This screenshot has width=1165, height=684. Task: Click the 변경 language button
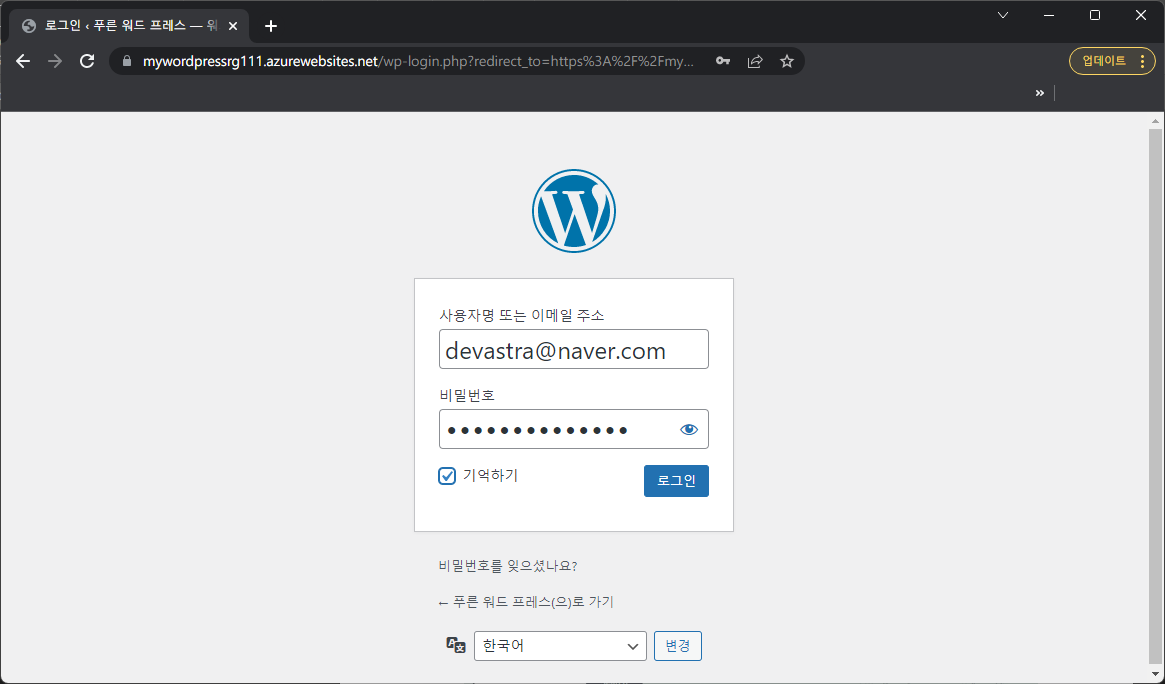click(678, 646)
